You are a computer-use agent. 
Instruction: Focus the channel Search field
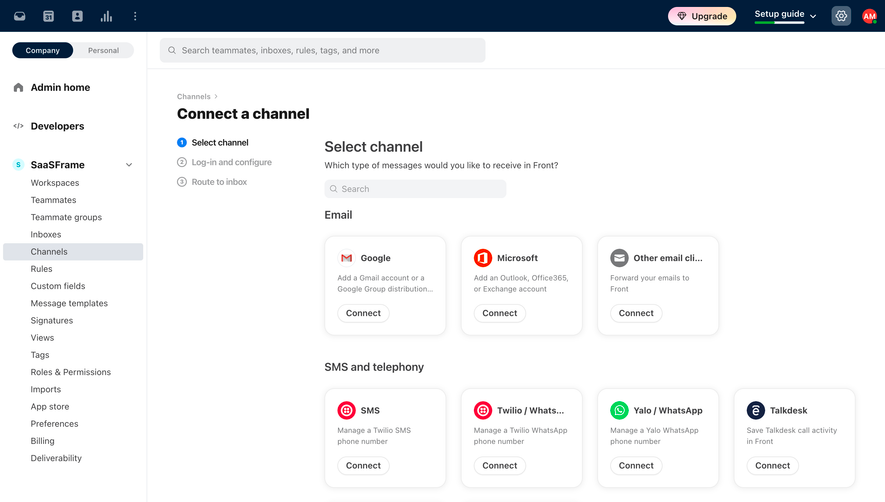click(x=415, y=189)
